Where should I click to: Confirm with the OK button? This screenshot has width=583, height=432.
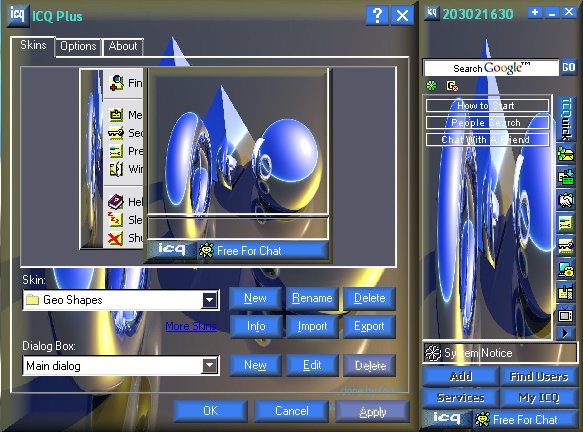coord(210,411)
